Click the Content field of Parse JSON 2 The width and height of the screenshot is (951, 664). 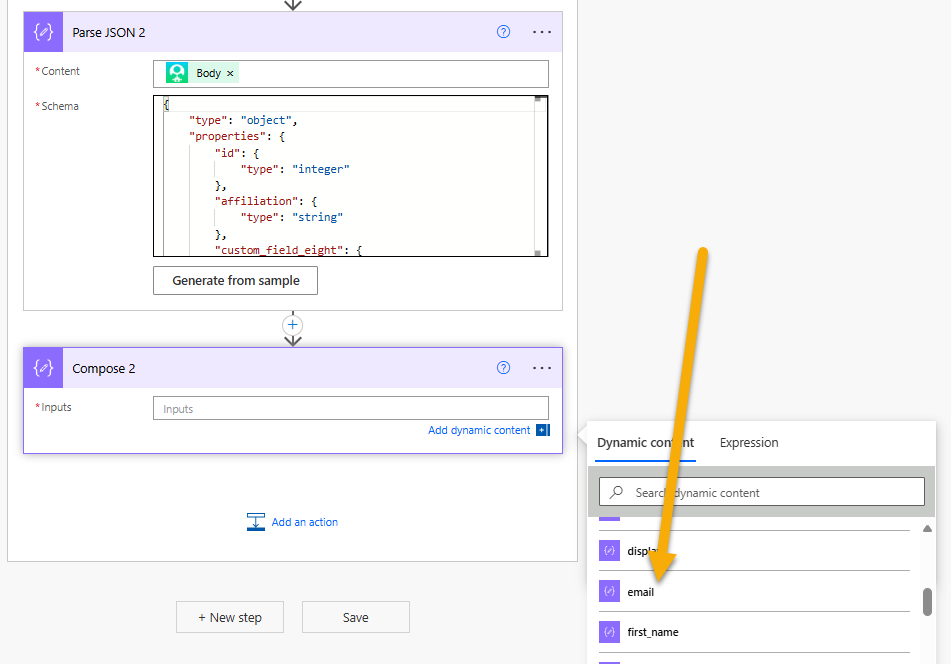[351, 73]
